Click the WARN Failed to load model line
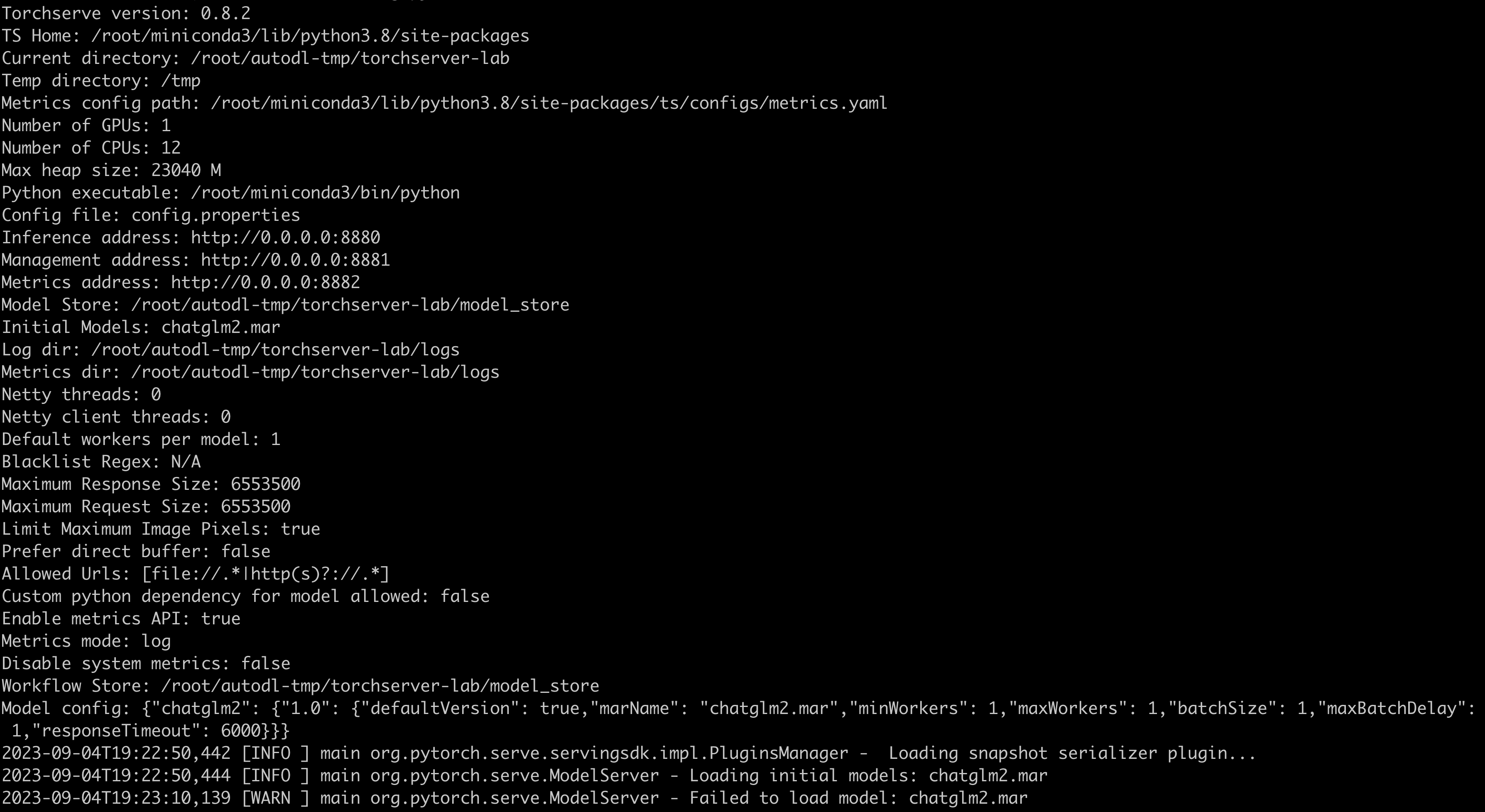Viewport: 1485px width, 812px height. coord(514,798)
